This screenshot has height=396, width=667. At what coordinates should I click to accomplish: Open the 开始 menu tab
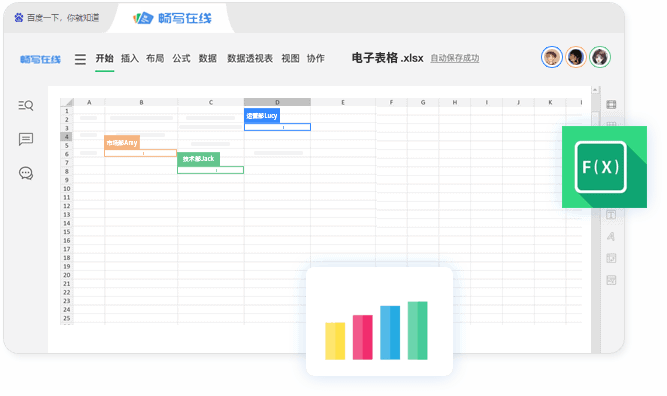104,58
